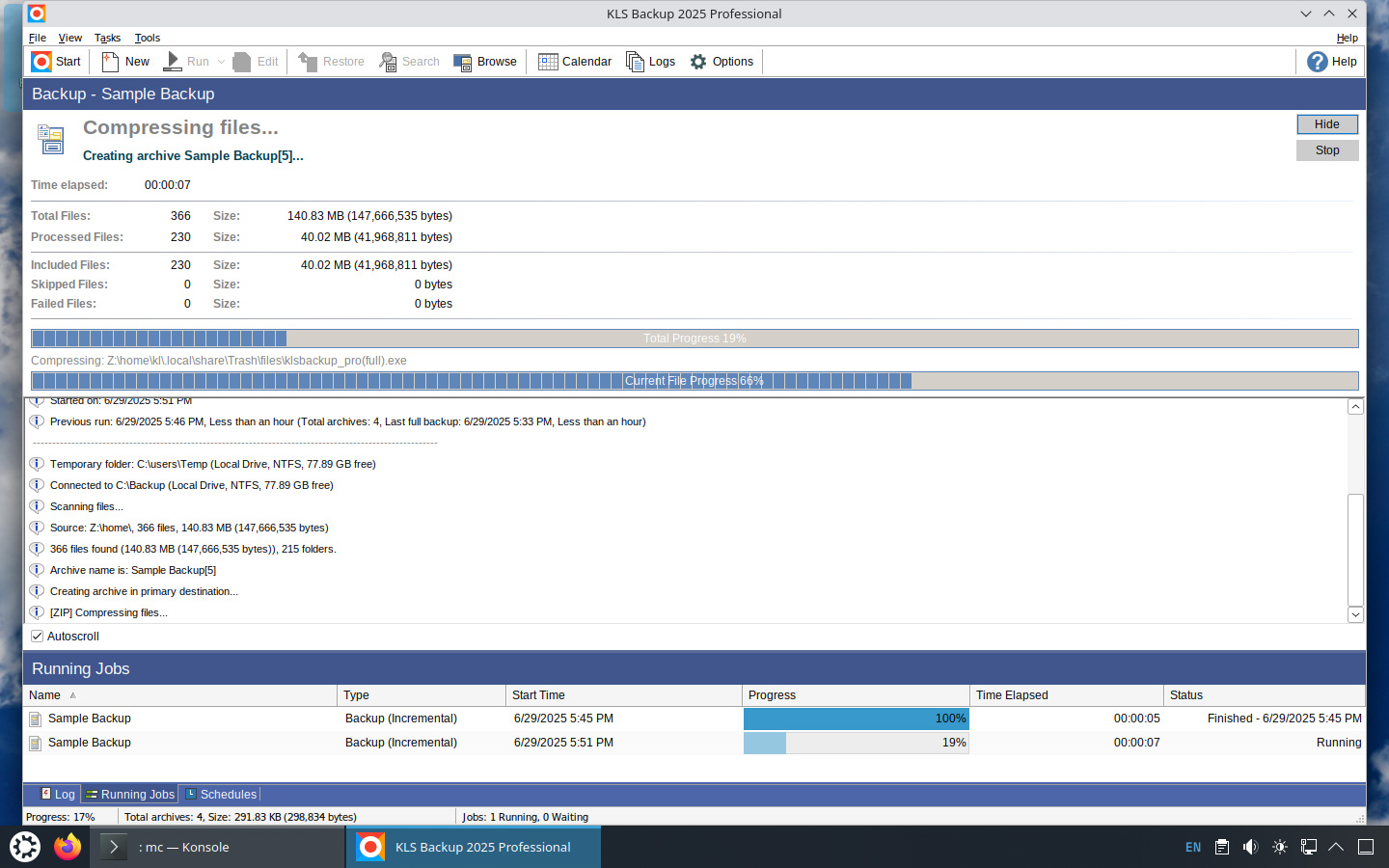
Task: Expand the hidden system tray icons
Action: [x=1336, y=847]
